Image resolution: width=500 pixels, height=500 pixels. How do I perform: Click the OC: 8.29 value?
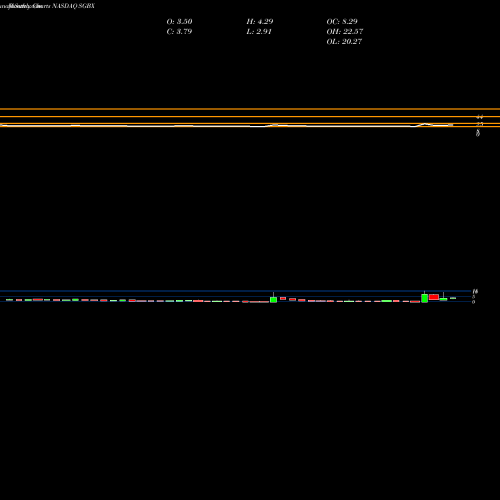click(x=342, y=21)
